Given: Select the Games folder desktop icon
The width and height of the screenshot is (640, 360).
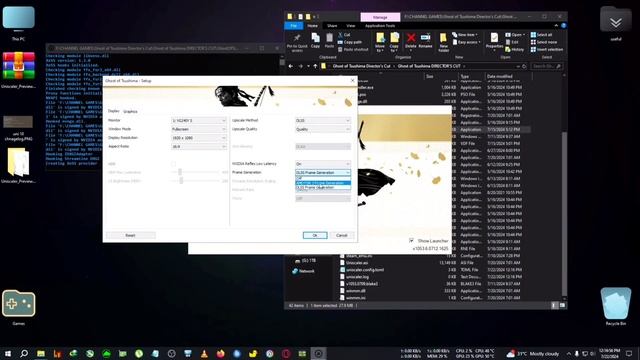Looking at the screenshot, I should click(x=18, y=307).
